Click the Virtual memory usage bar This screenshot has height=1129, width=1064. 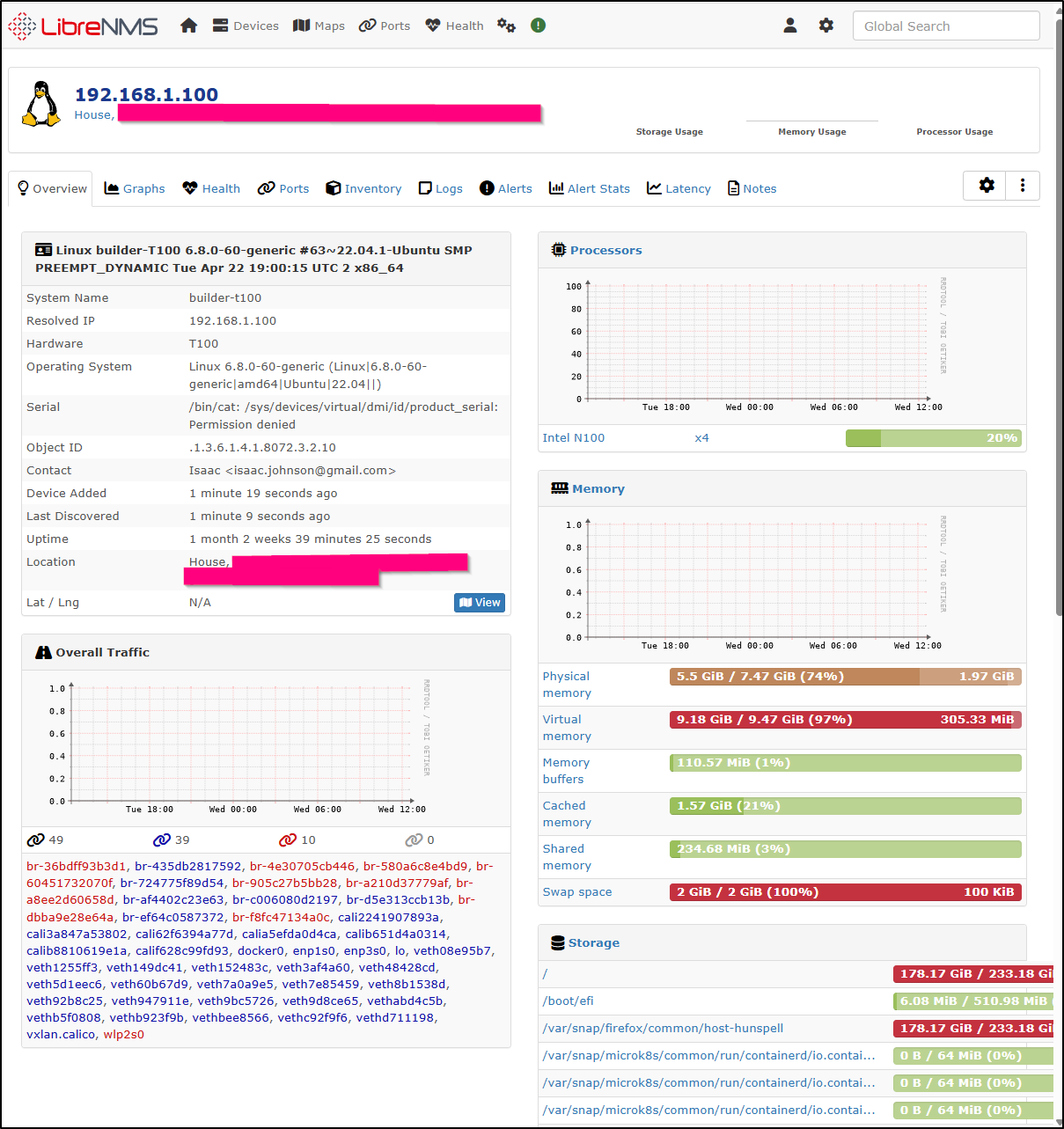point(846,720)
